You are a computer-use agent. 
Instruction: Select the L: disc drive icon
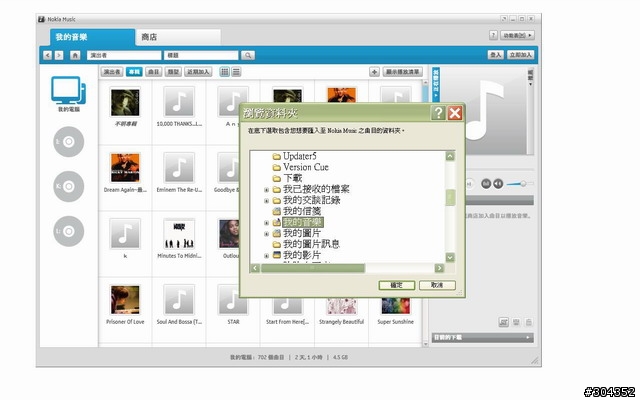point(69,231)
